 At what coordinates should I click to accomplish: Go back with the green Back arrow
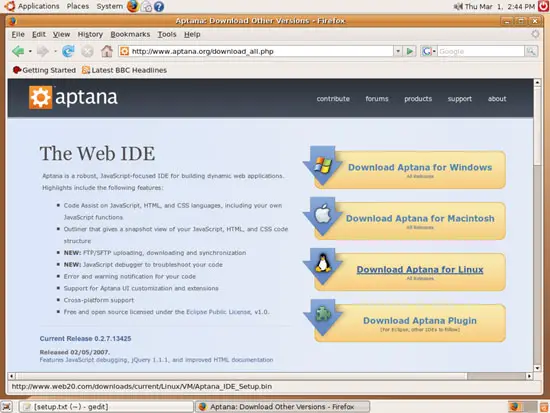18,52
